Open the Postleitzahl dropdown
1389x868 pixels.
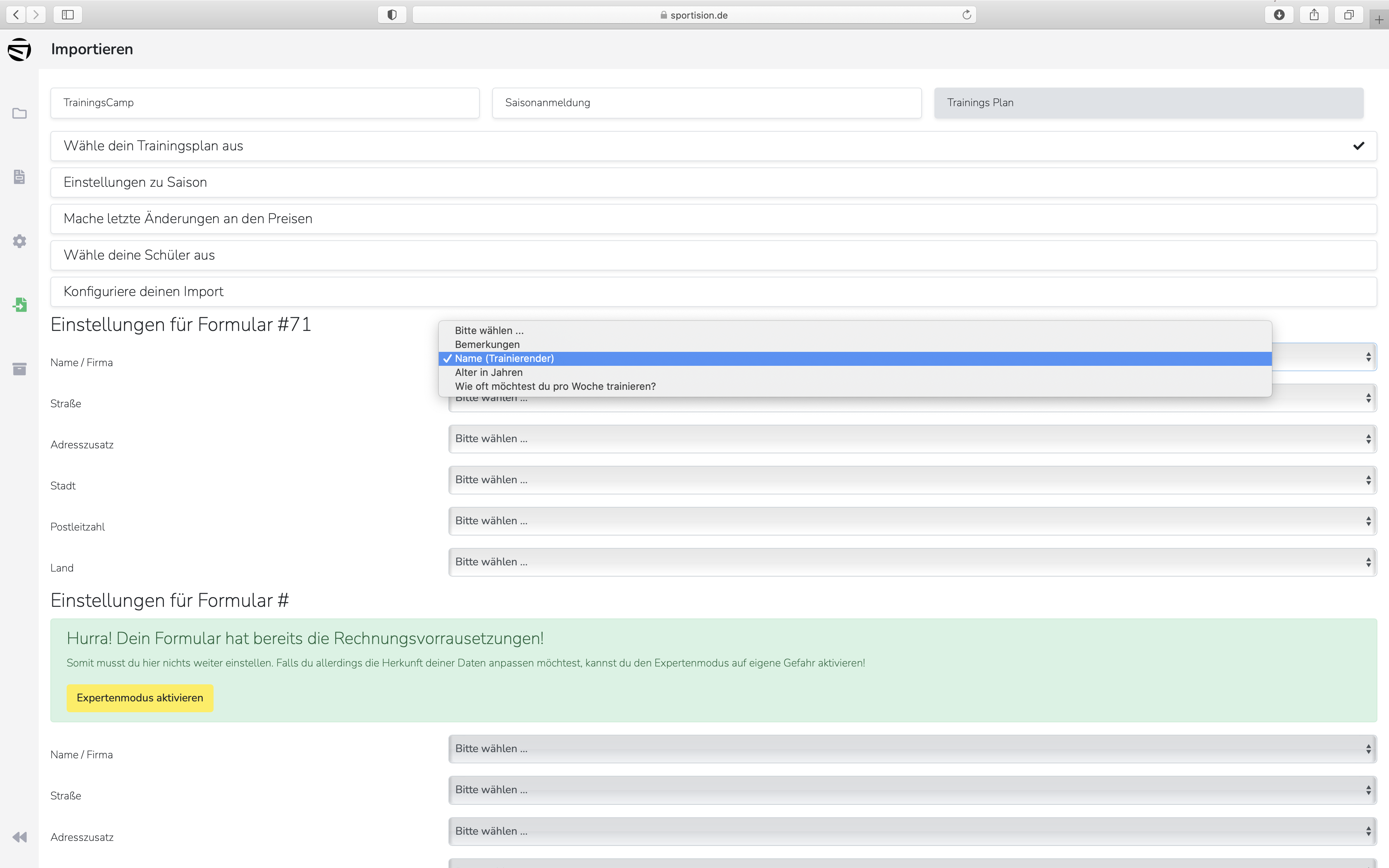point(913,521)
